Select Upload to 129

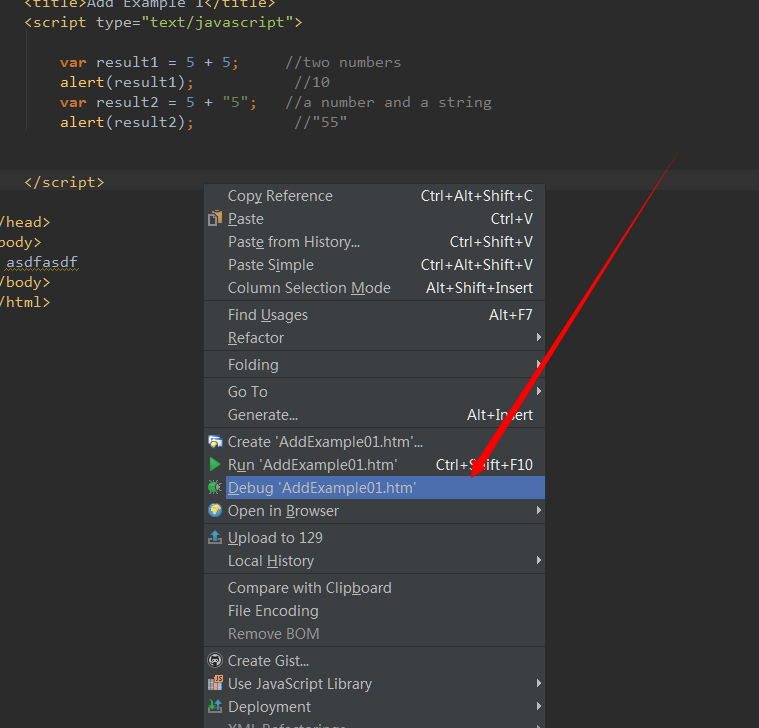(x=375, y=537)
